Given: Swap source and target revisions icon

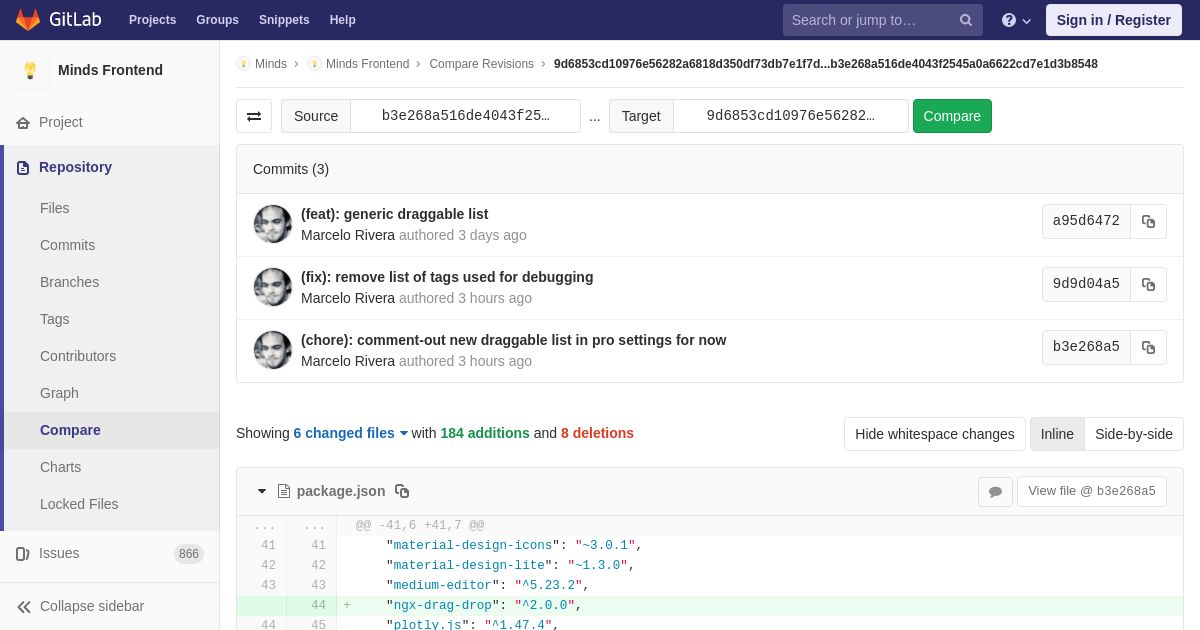Looking at the screenshot, I should [254, 116].
